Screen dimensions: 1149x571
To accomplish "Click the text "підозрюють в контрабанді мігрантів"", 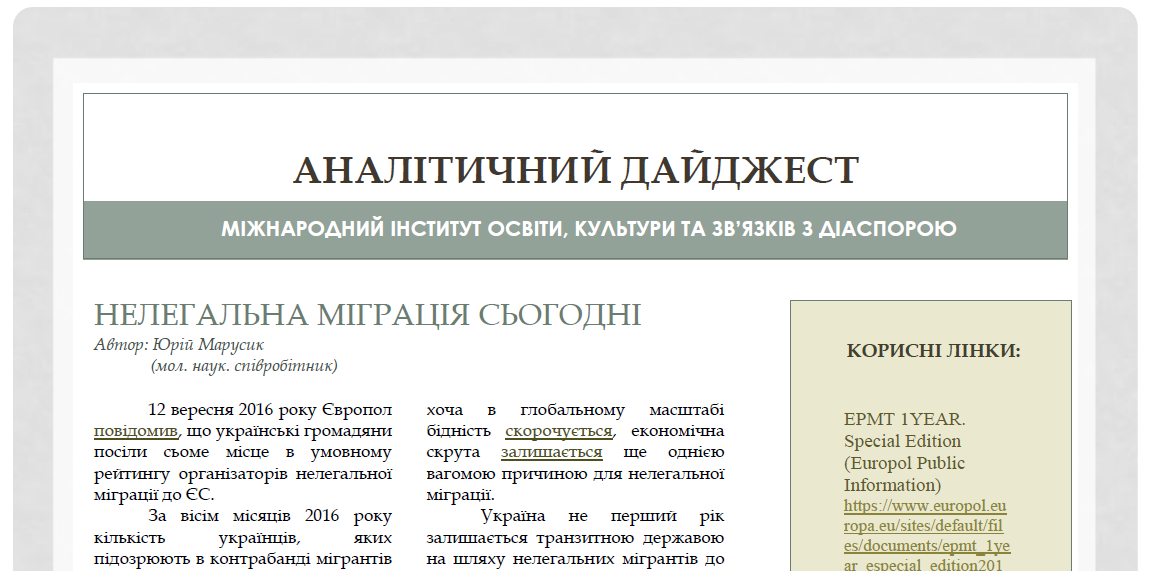I will point(242,558).
